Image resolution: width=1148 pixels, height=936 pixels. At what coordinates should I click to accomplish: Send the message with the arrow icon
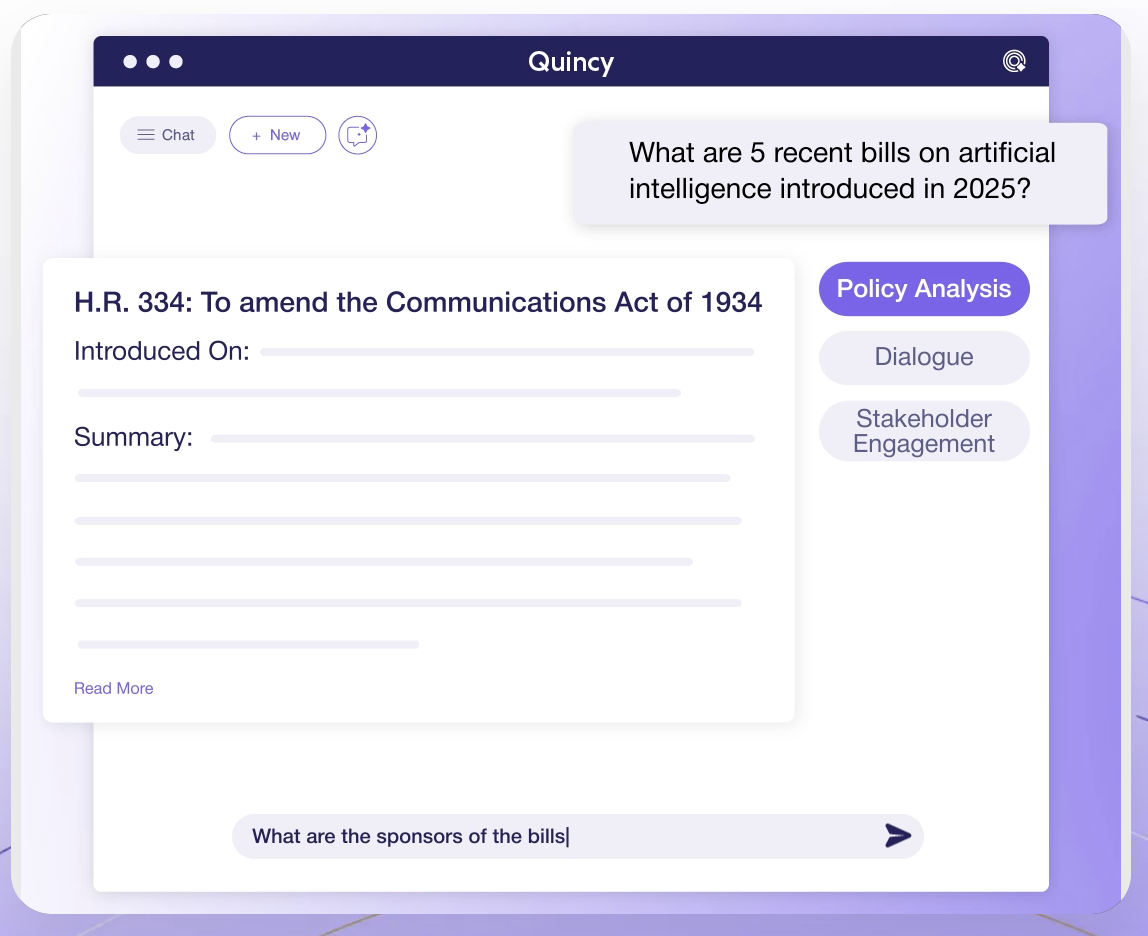(898, 836)
